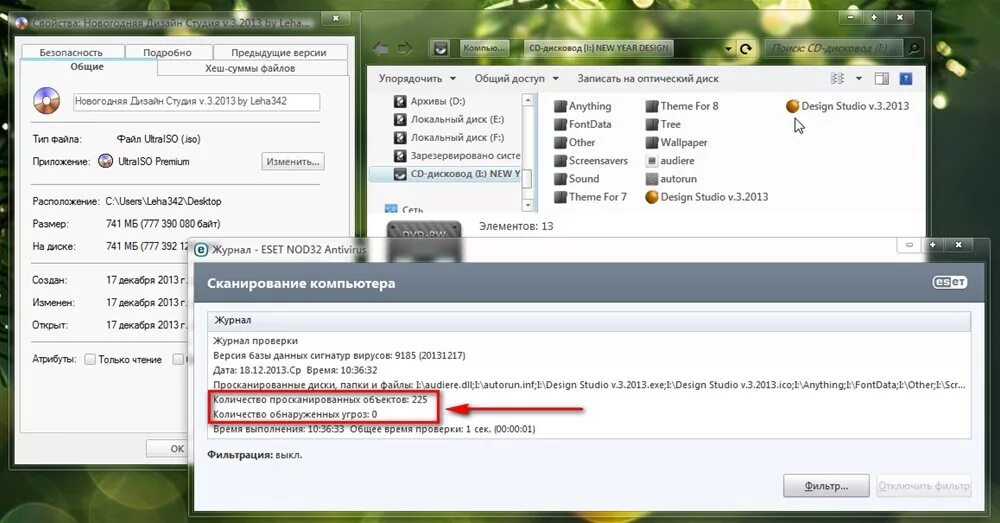Toggle the Только чтение checkbox
This screenshot has width=1000, height=523.
(x=90, y=359)
